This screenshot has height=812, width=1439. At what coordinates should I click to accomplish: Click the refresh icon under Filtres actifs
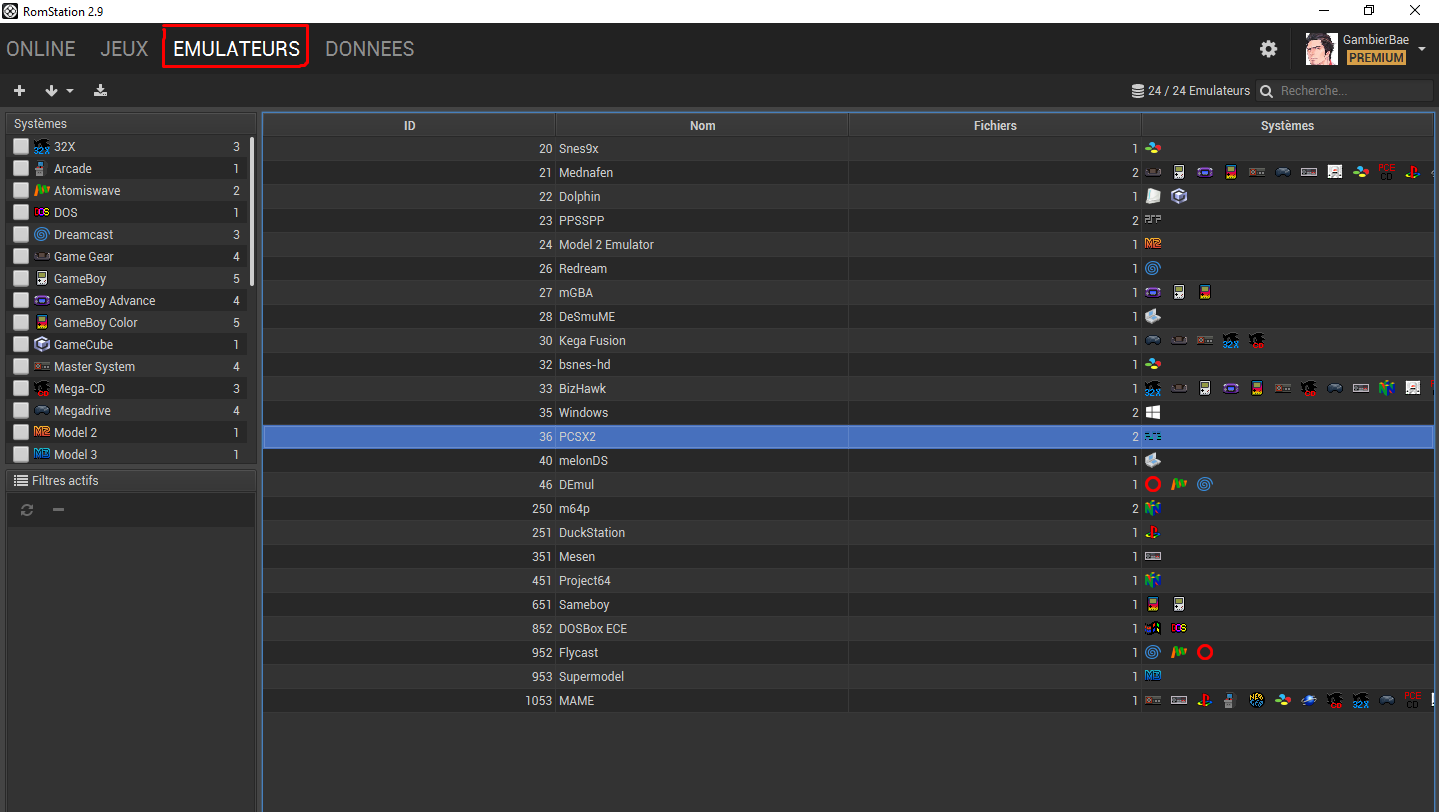pos(27,510)
